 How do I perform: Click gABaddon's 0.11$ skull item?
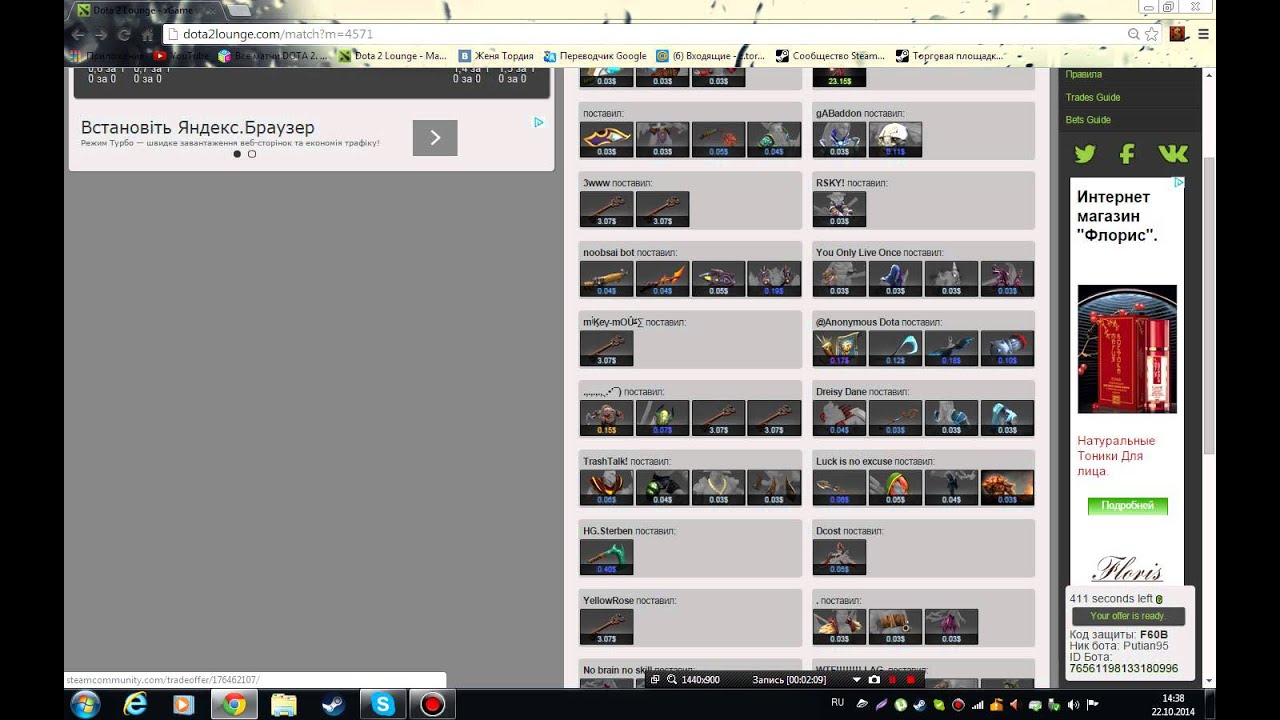click(895, 139)
